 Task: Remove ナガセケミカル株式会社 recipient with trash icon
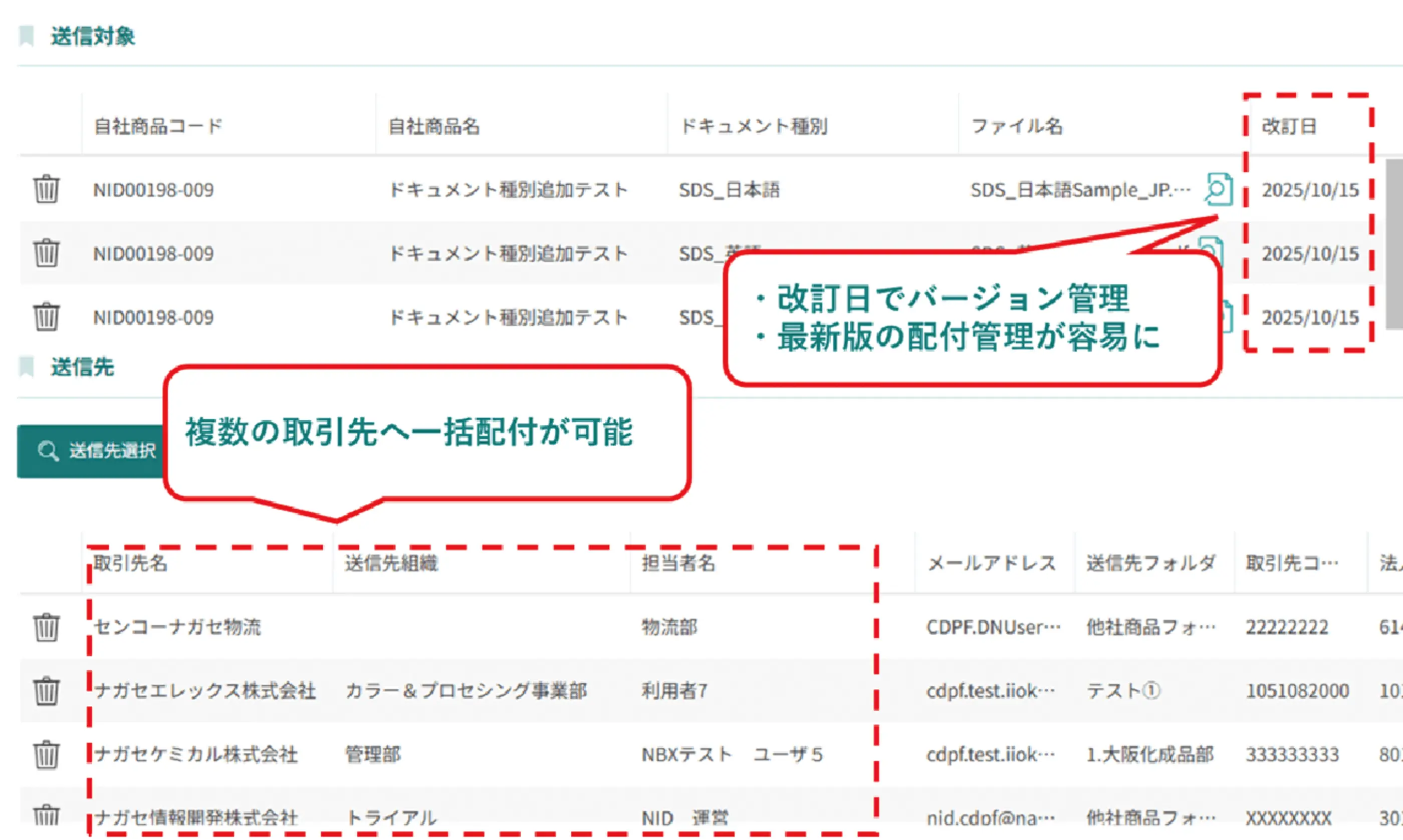[x=46, y=754]
